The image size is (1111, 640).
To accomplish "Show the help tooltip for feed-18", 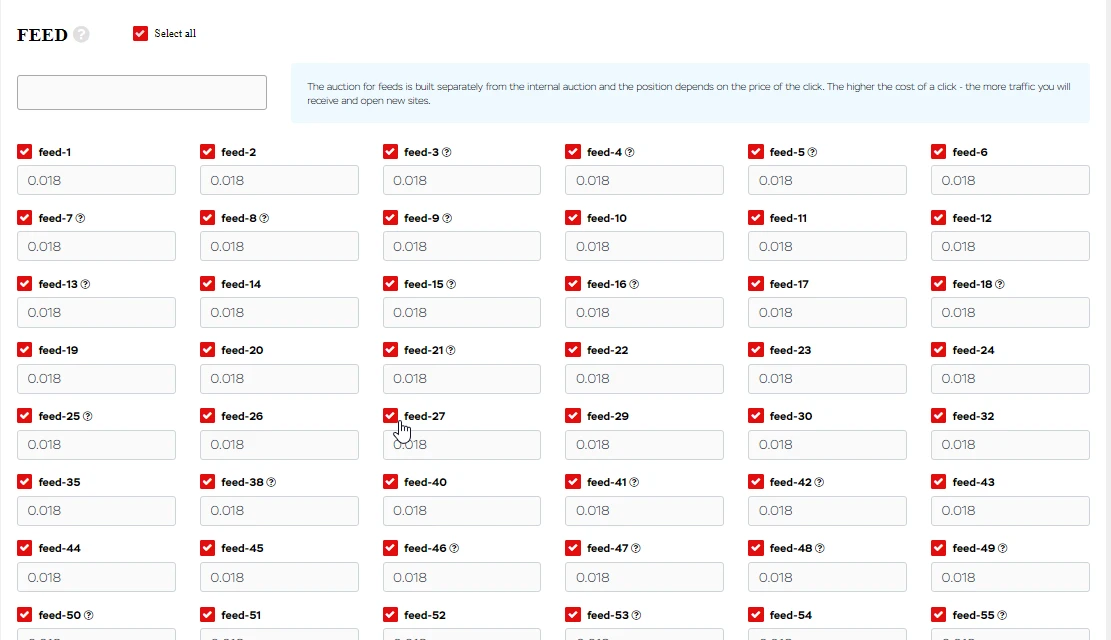I will pyautogui.click(x=999, y=283).
